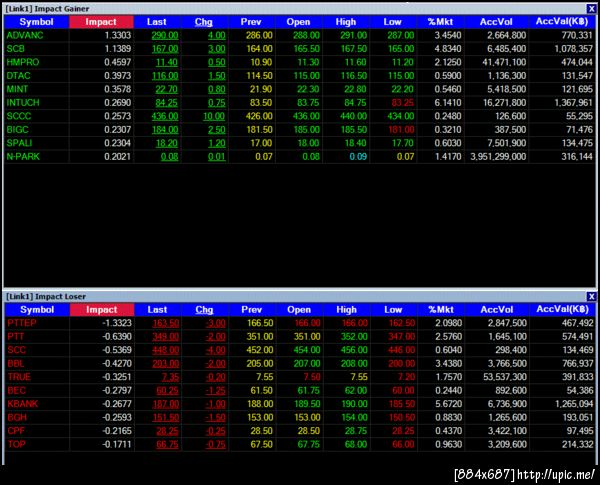Sort Gainer table by Low column
Image resolution: width=600 pixels, height=485 pixels.
pos(393,22)
